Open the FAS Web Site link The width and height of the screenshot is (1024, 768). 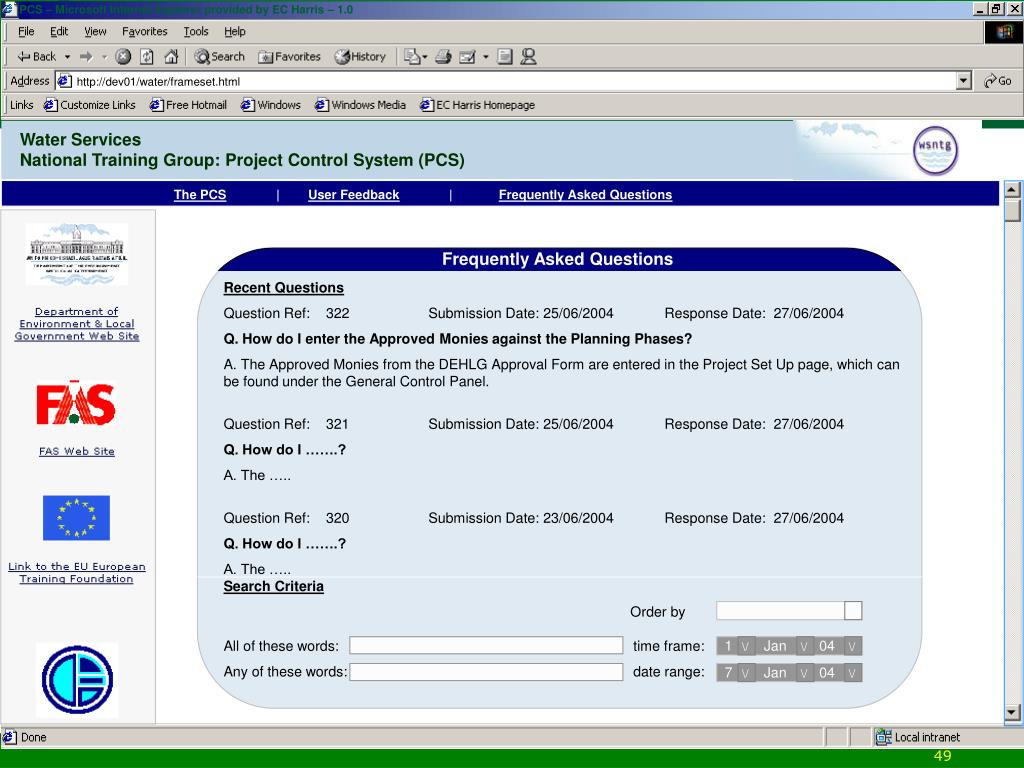pyautogui.click(x=77, y=451)
